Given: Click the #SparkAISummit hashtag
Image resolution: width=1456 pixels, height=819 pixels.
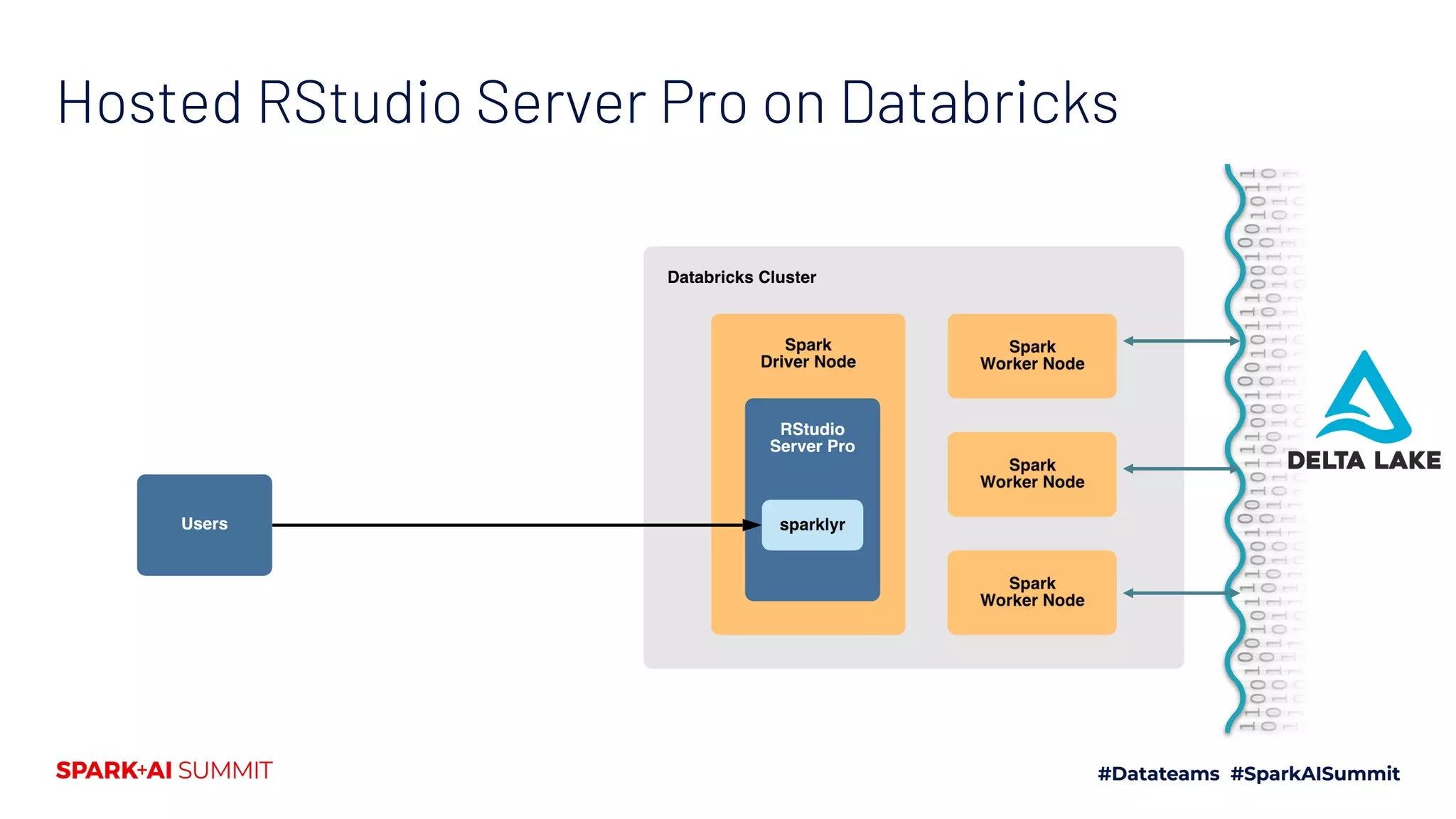Looking at the screenshot, I should [1315, 773].
